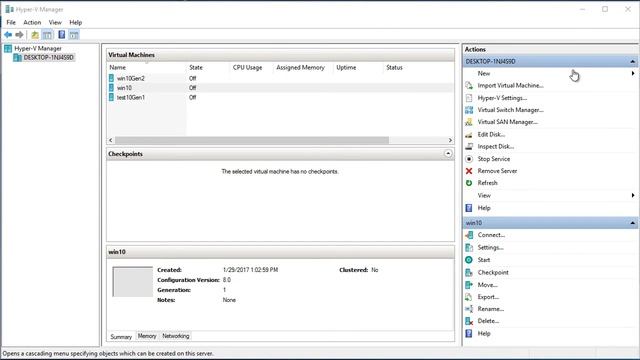Viewport: 640px width, 360px height.
Task: Click the scroll right arrow in VM list
Action: [450, 140]
